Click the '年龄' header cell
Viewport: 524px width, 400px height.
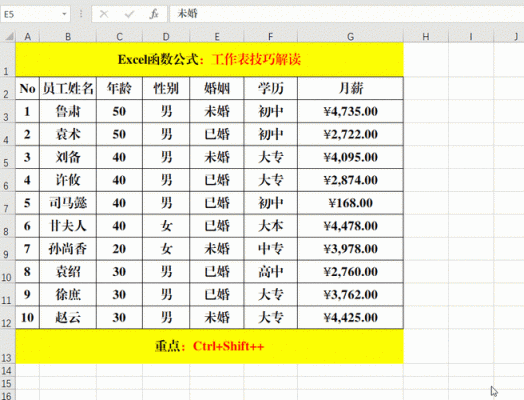[x=119, y=88]
